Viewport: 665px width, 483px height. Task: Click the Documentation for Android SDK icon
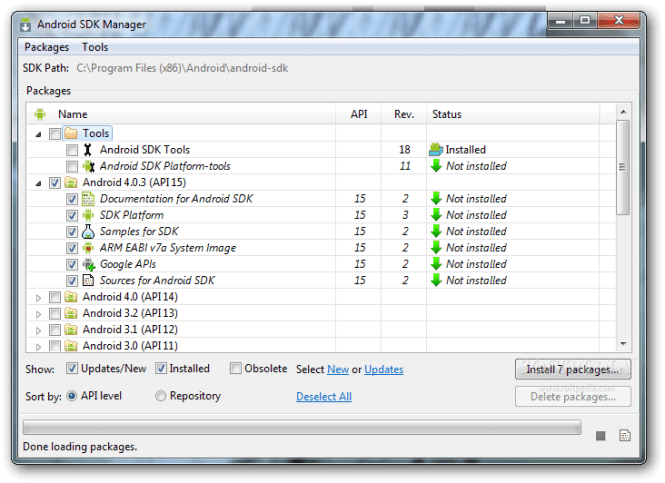[88, 199]
